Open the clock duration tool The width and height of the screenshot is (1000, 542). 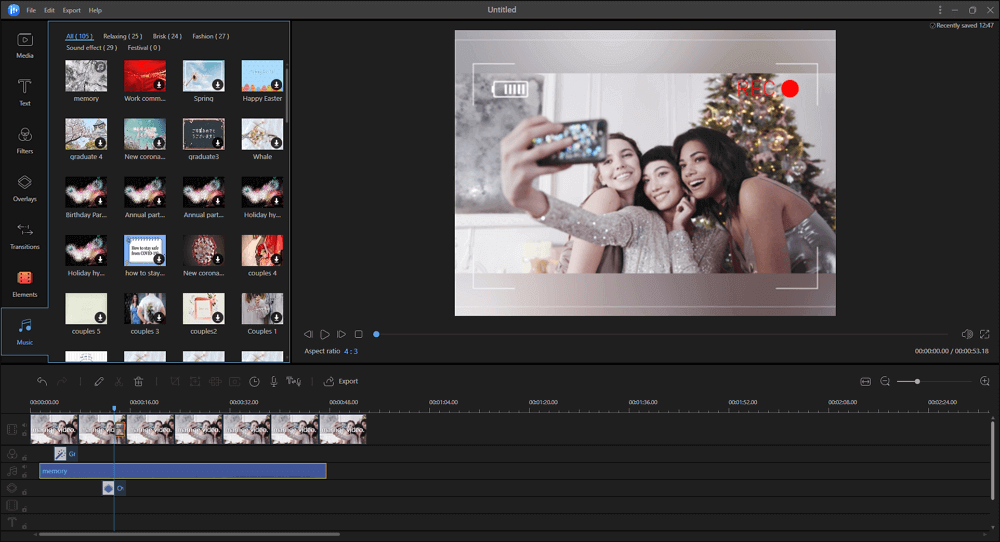click(x=254, y=381)
